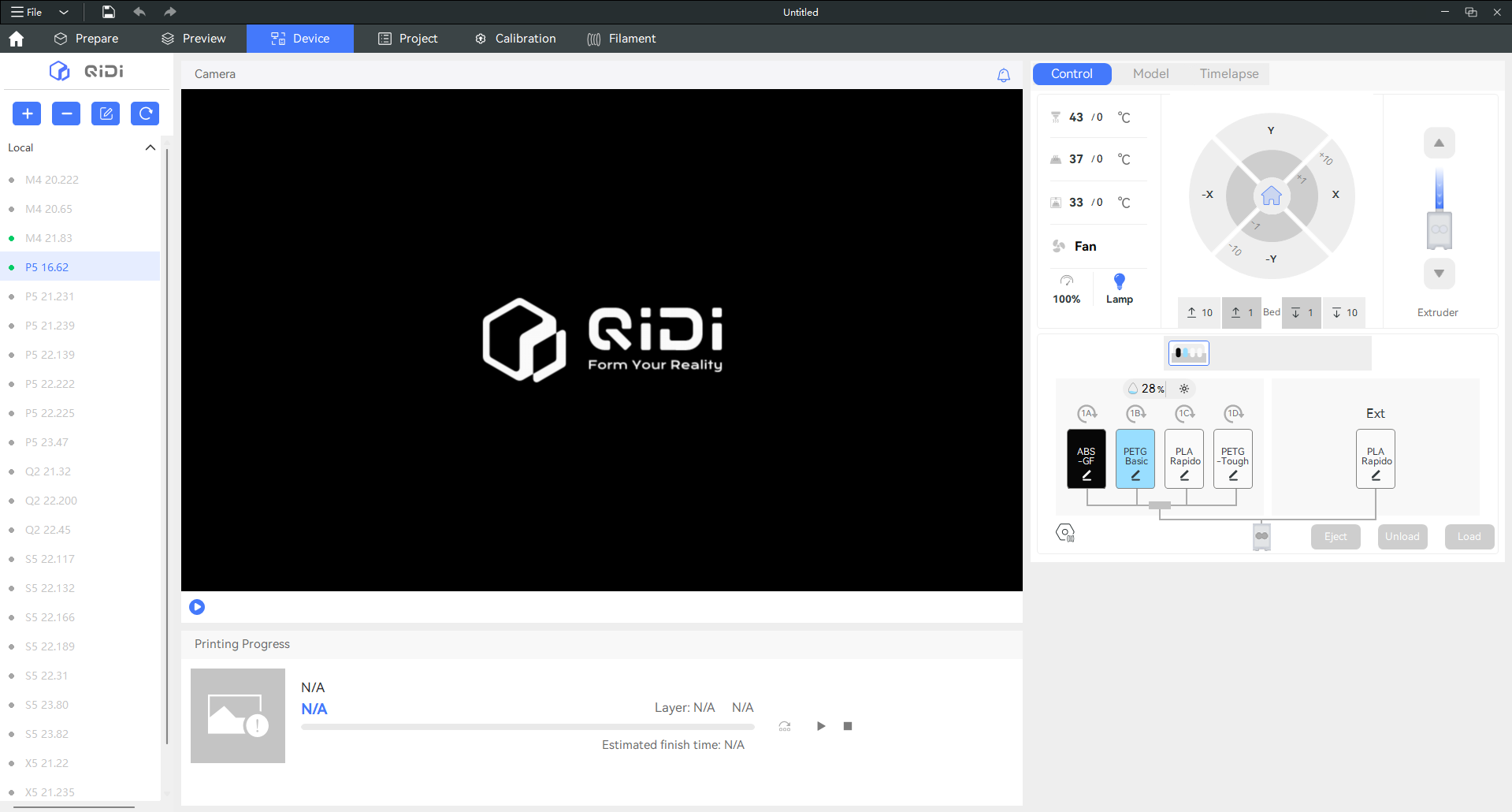This screenshot has height=812, width=1512.
Task: Click the slot 1C reload icon
Action: click(1185, 413)
